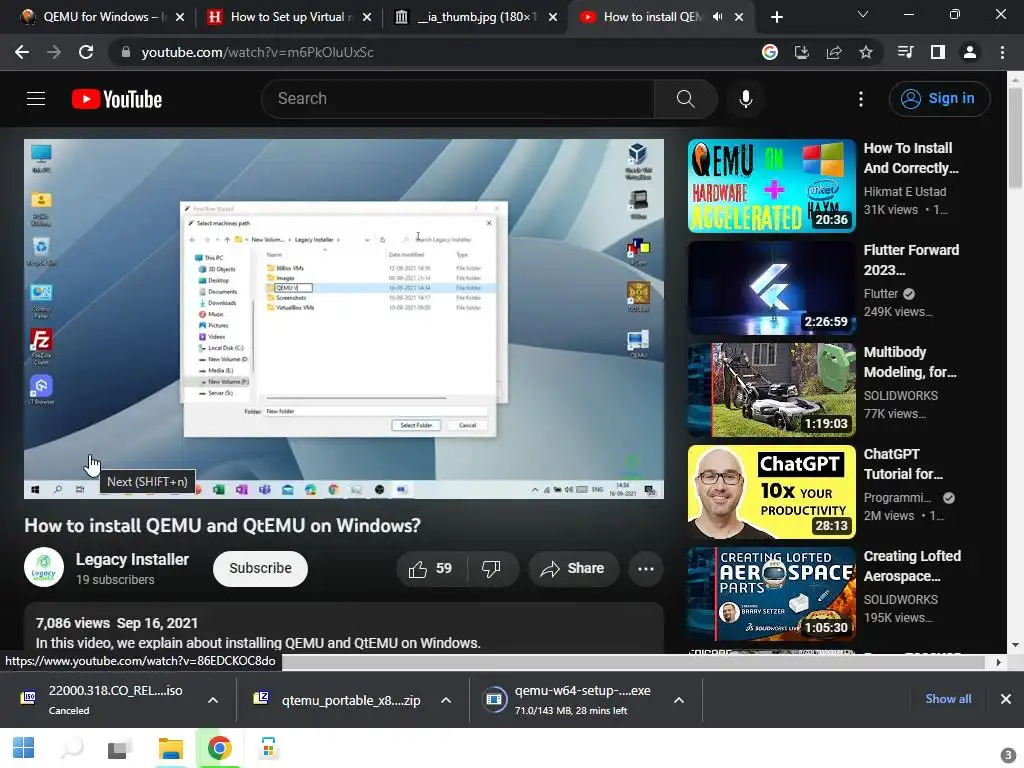Image resolution: width=1024 pixels, height=768 pixels.
Task: Dislike the video with thumbs down
Action: [x=492, y=569]
